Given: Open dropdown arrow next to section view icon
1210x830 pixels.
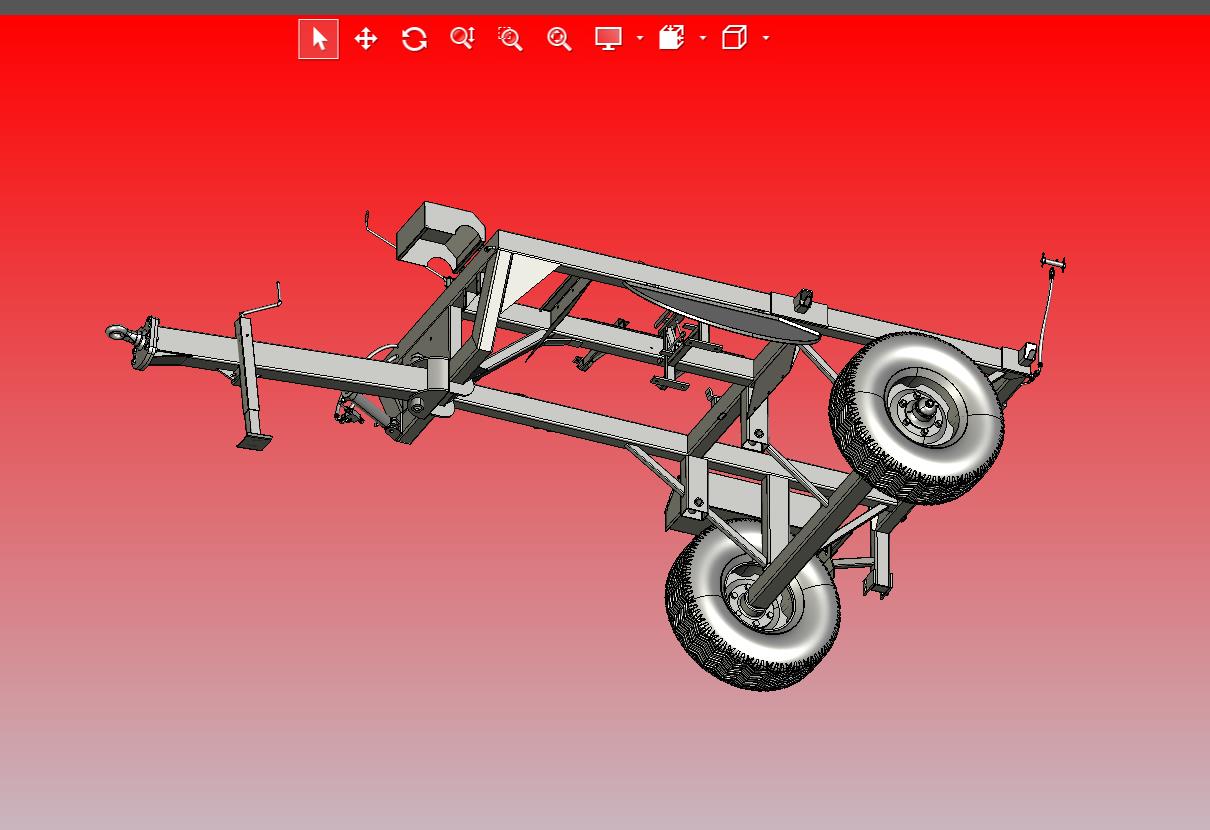Looking at the screenshot, I should (x=703, y=38).
